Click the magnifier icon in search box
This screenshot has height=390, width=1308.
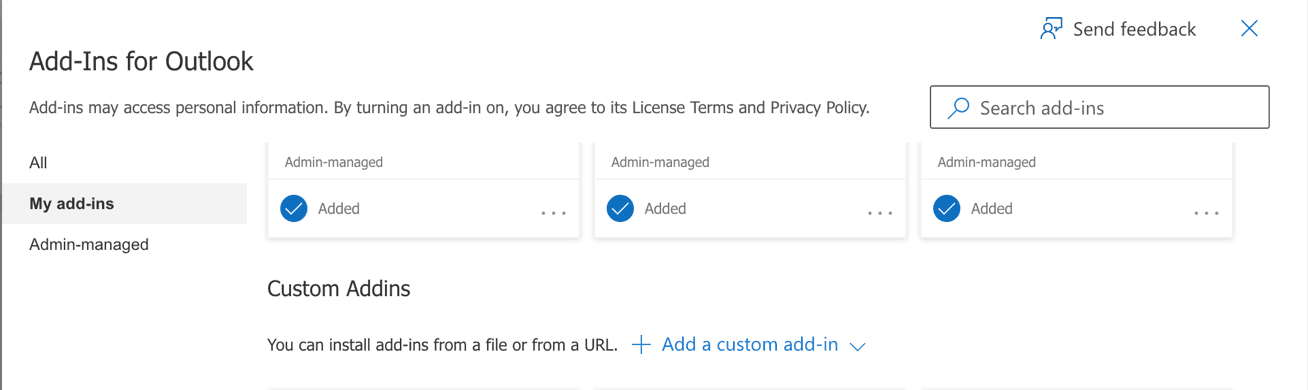pos(958,108)
